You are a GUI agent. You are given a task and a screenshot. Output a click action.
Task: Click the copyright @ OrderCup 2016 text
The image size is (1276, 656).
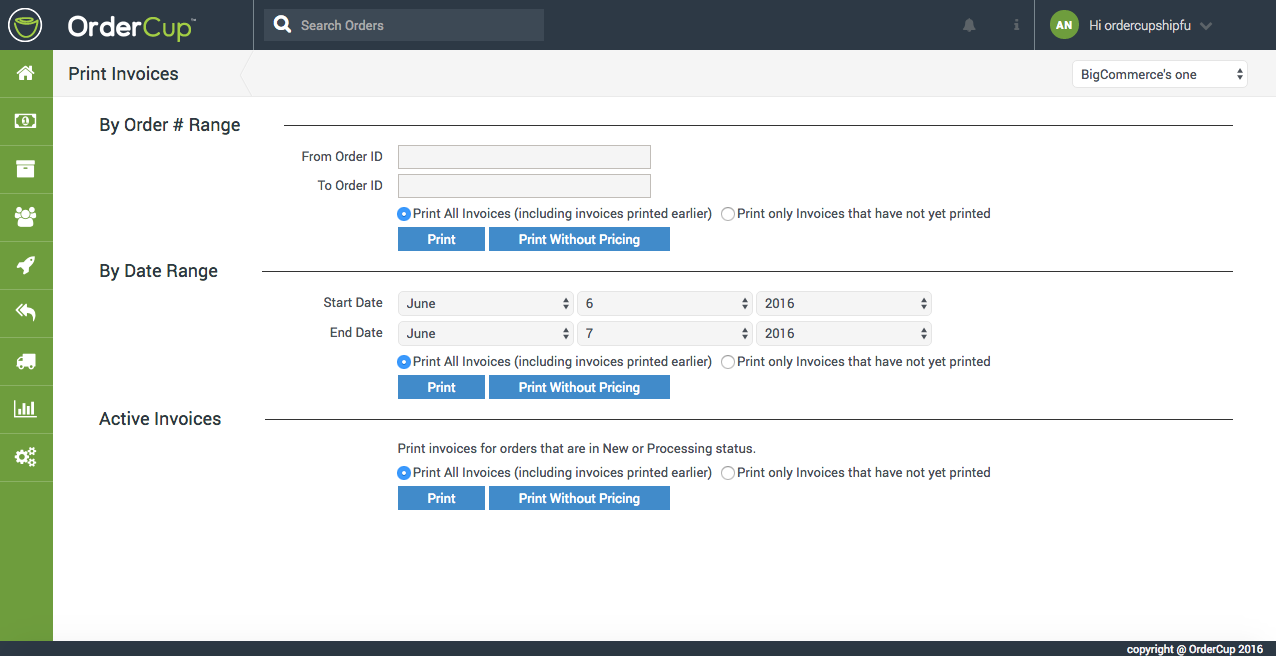pyautogui.click(x=1195, y=649)
